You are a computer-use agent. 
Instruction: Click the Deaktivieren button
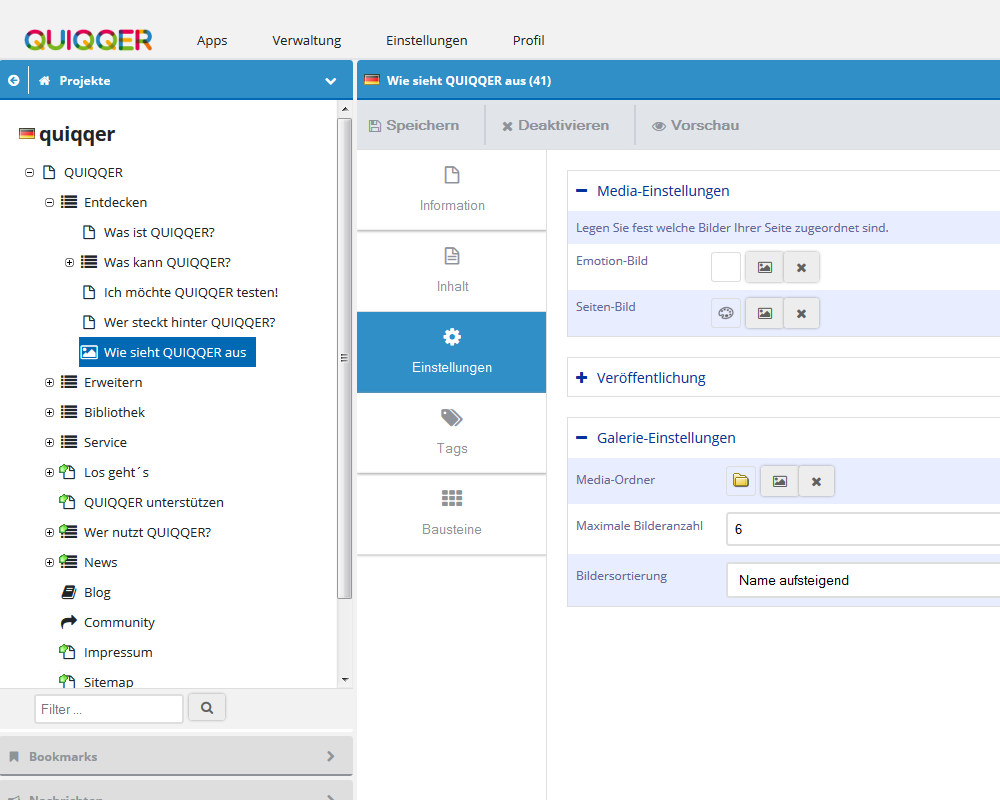point(555,126)
